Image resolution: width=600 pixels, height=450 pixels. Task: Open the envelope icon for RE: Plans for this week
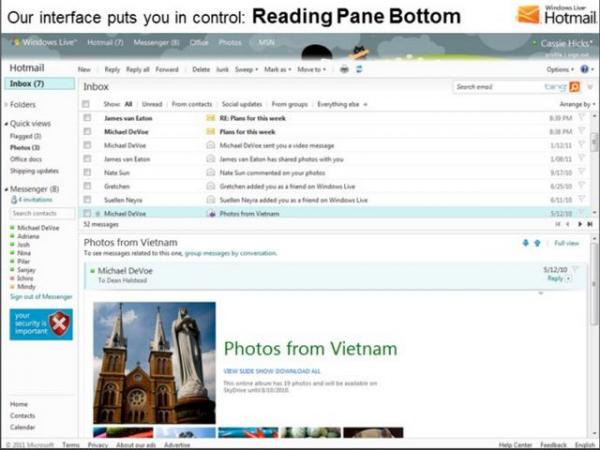tap(211, 118)
